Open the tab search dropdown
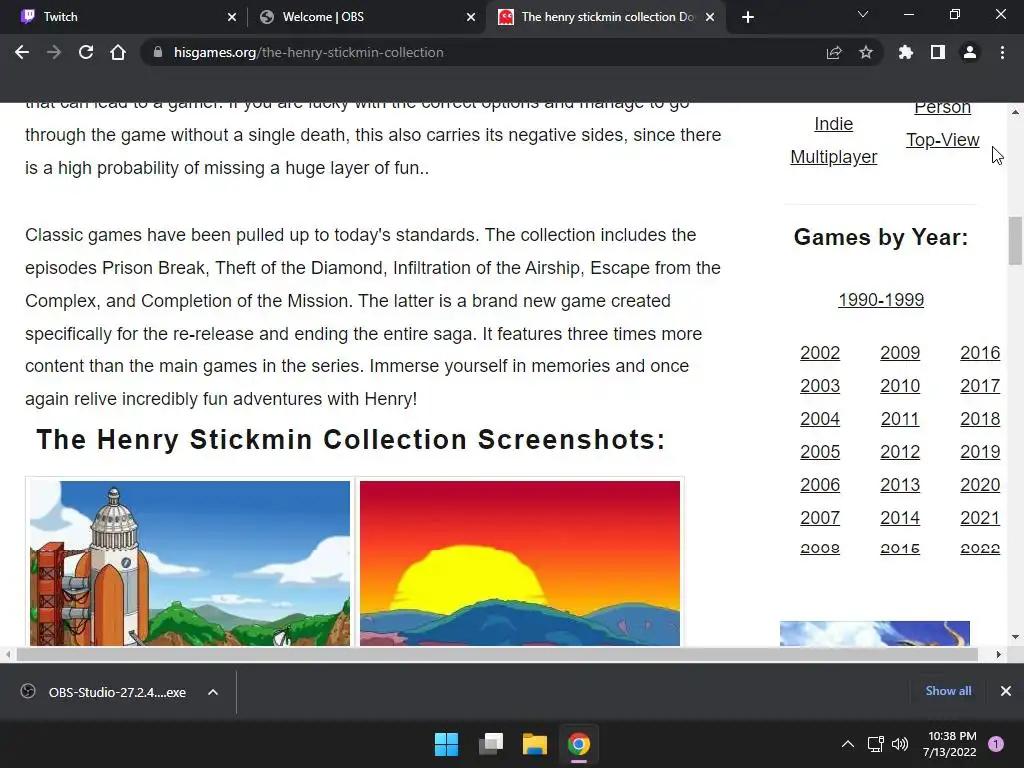 tap(863, 14)
